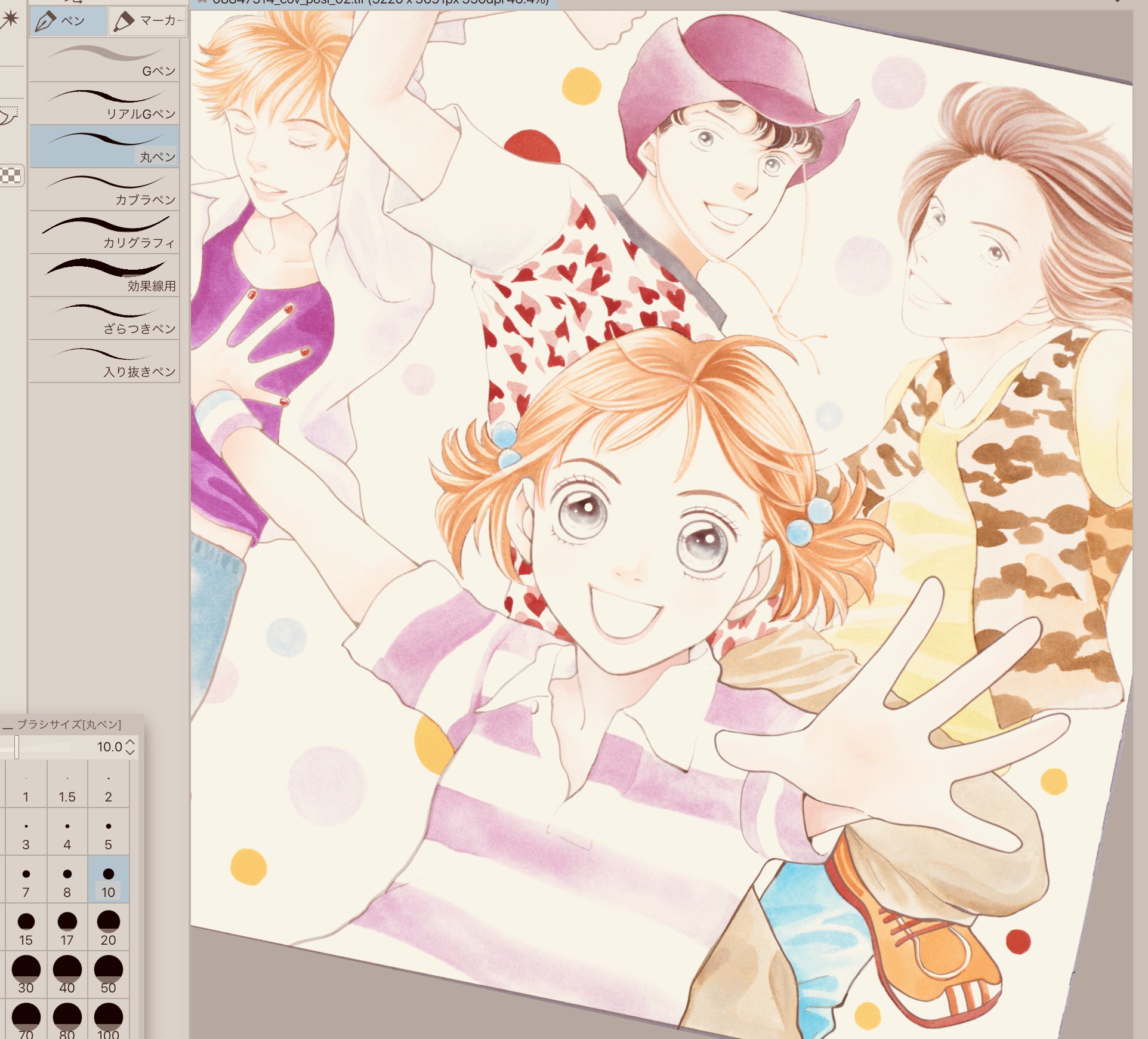Select the 入り抜きペン sub tool

(x=104, y=361)
